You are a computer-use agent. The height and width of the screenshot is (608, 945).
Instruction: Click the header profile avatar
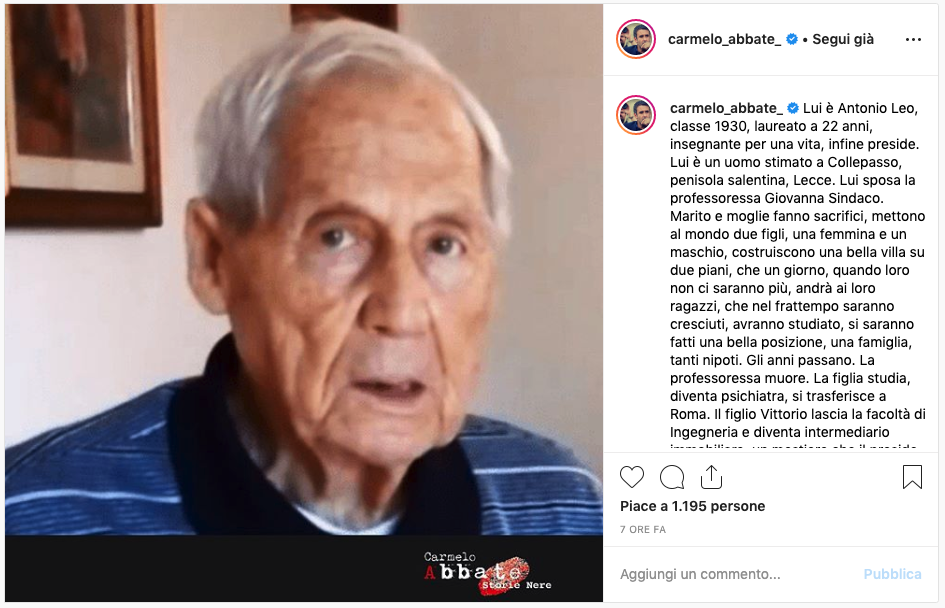click(636, 39)
